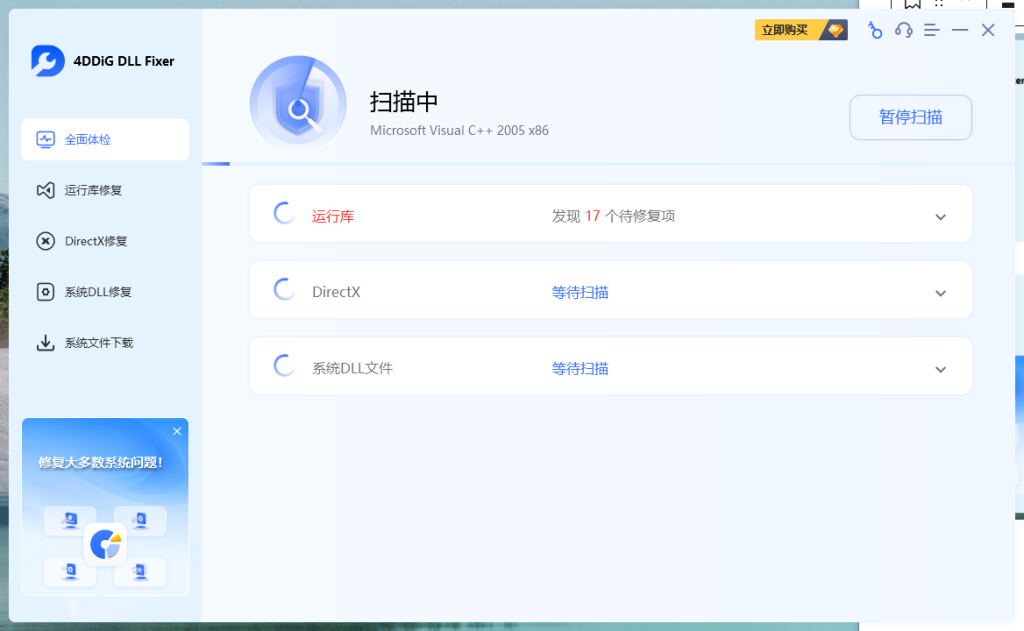Click the 系统文件下载 download icon
The height and width of the screenshot is (631, 1024).
pyautogui.click(x=45, y=342)
